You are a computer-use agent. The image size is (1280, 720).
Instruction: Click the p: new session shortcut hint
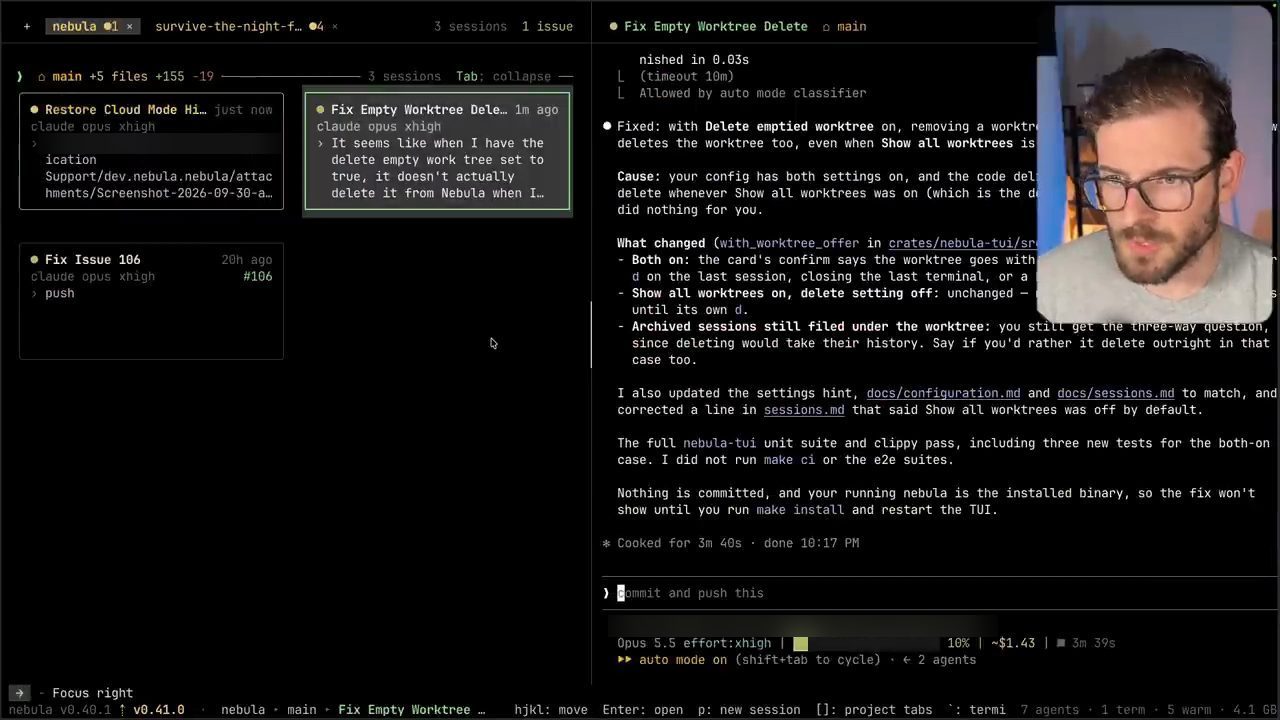[747, 710]
